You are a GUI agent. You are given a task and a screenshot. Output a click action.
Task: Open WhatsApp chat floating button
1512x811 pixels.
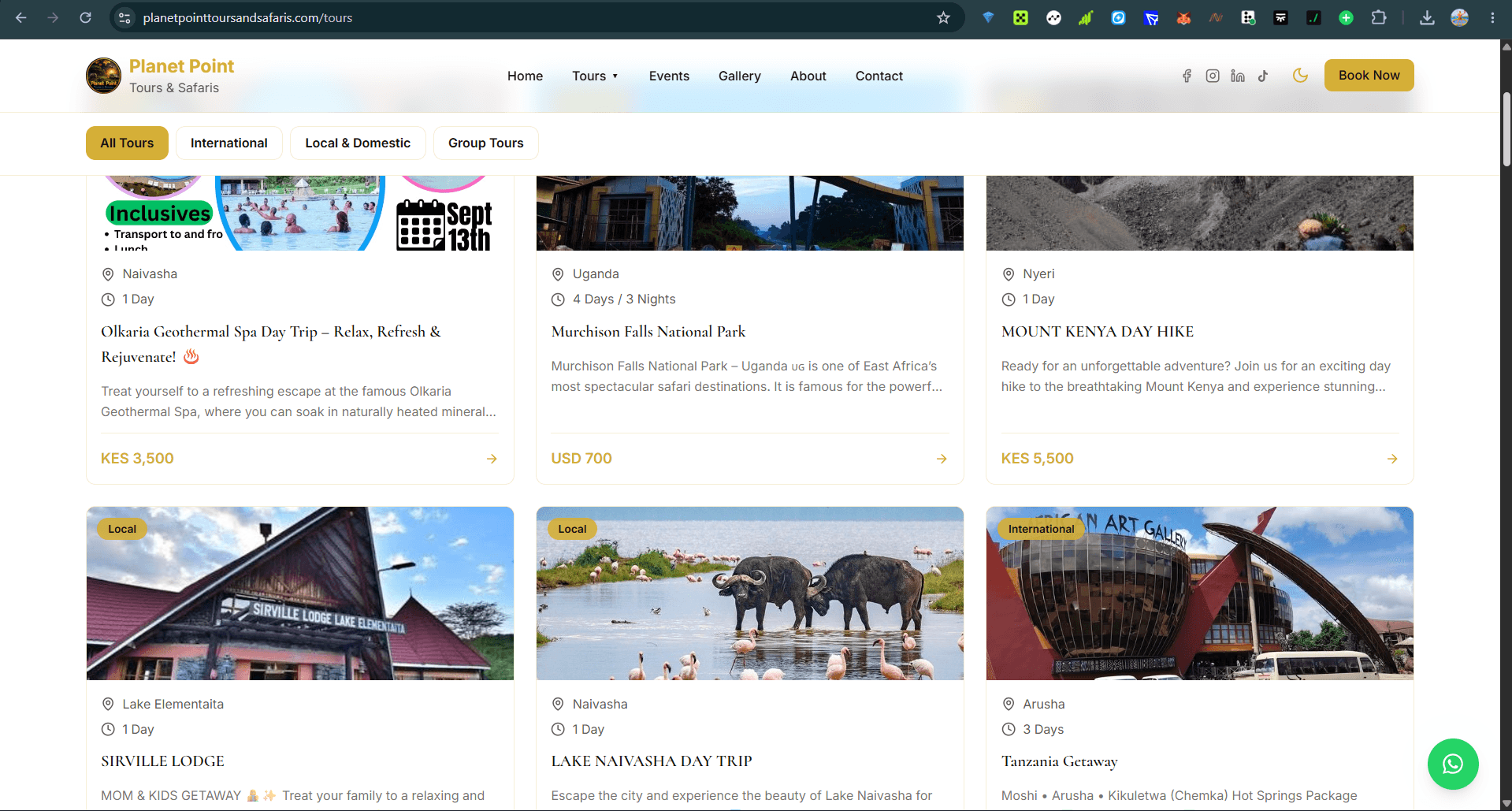click(x=1453, y=764)
